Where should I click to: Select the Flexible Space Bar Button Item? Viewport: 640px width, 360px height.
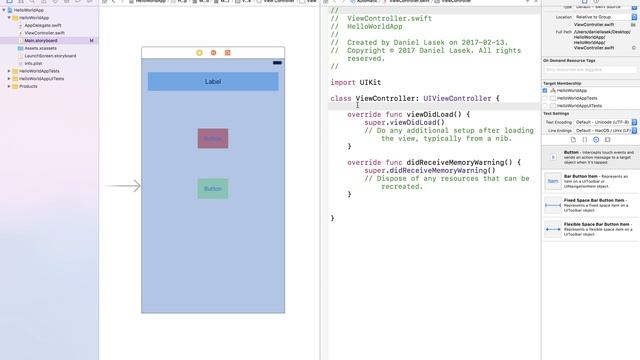click(591, 229)
